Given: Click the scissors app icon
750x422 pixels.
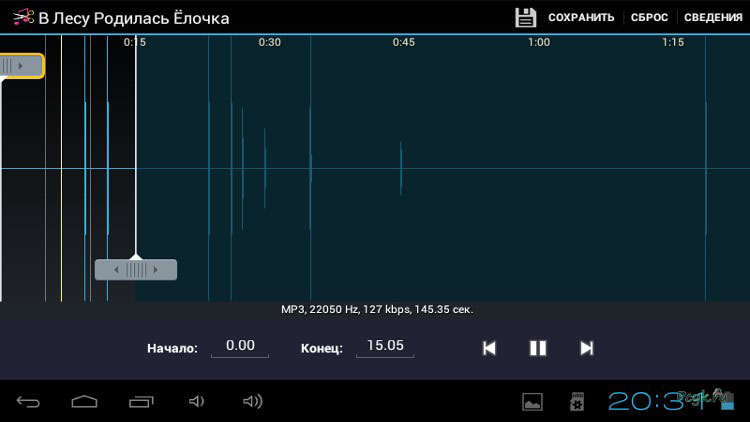Looking at the screenshot, I should click(x=20, y=18).
